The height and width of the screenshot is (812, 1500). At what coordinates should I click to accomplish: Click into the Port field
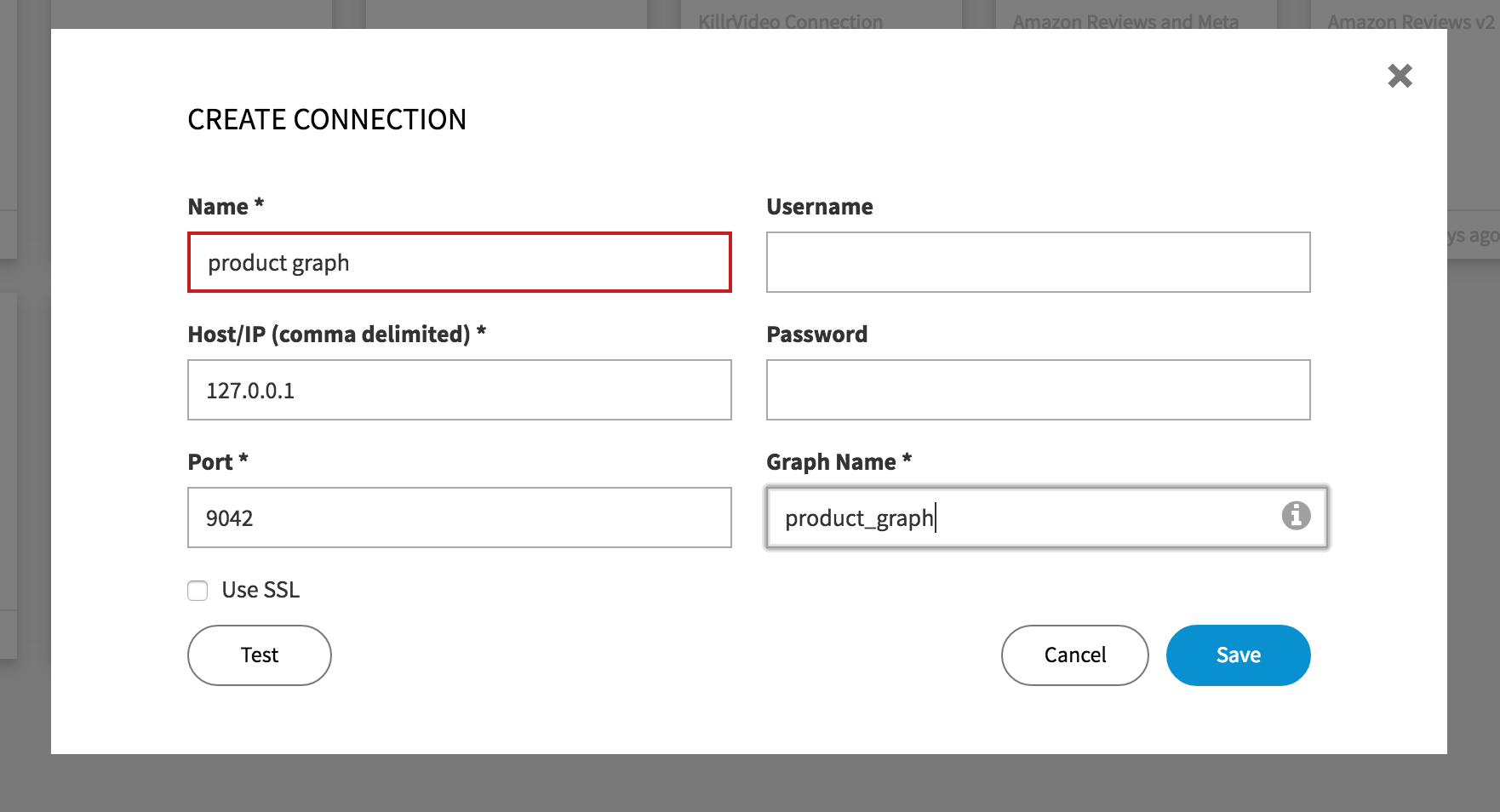click(460, 518)
